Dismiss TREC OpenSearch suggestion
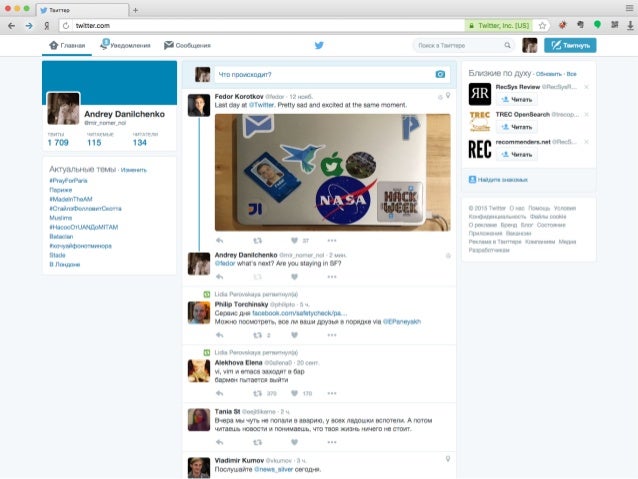 point(586,114)
